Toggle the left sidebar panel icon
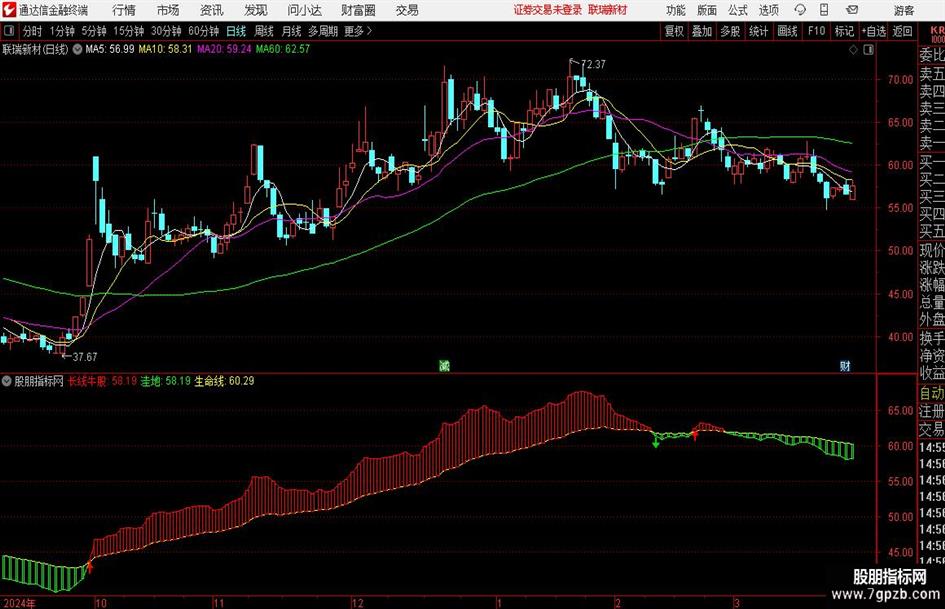 click(x=8, y=31)
